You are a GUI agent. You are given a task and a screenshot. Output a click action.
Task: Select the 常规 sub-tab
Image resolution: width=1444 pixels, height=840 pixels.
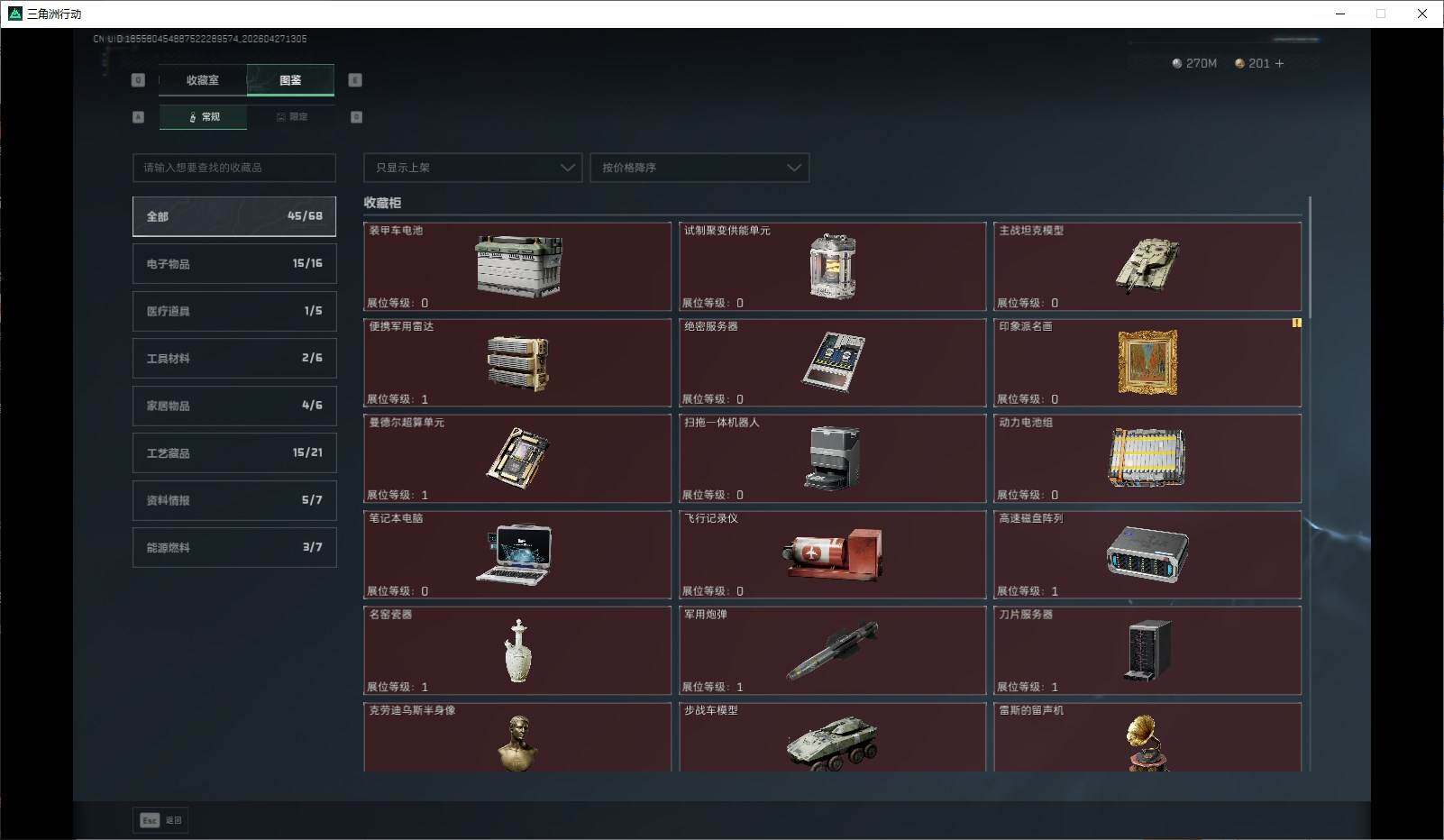point(203,117)
